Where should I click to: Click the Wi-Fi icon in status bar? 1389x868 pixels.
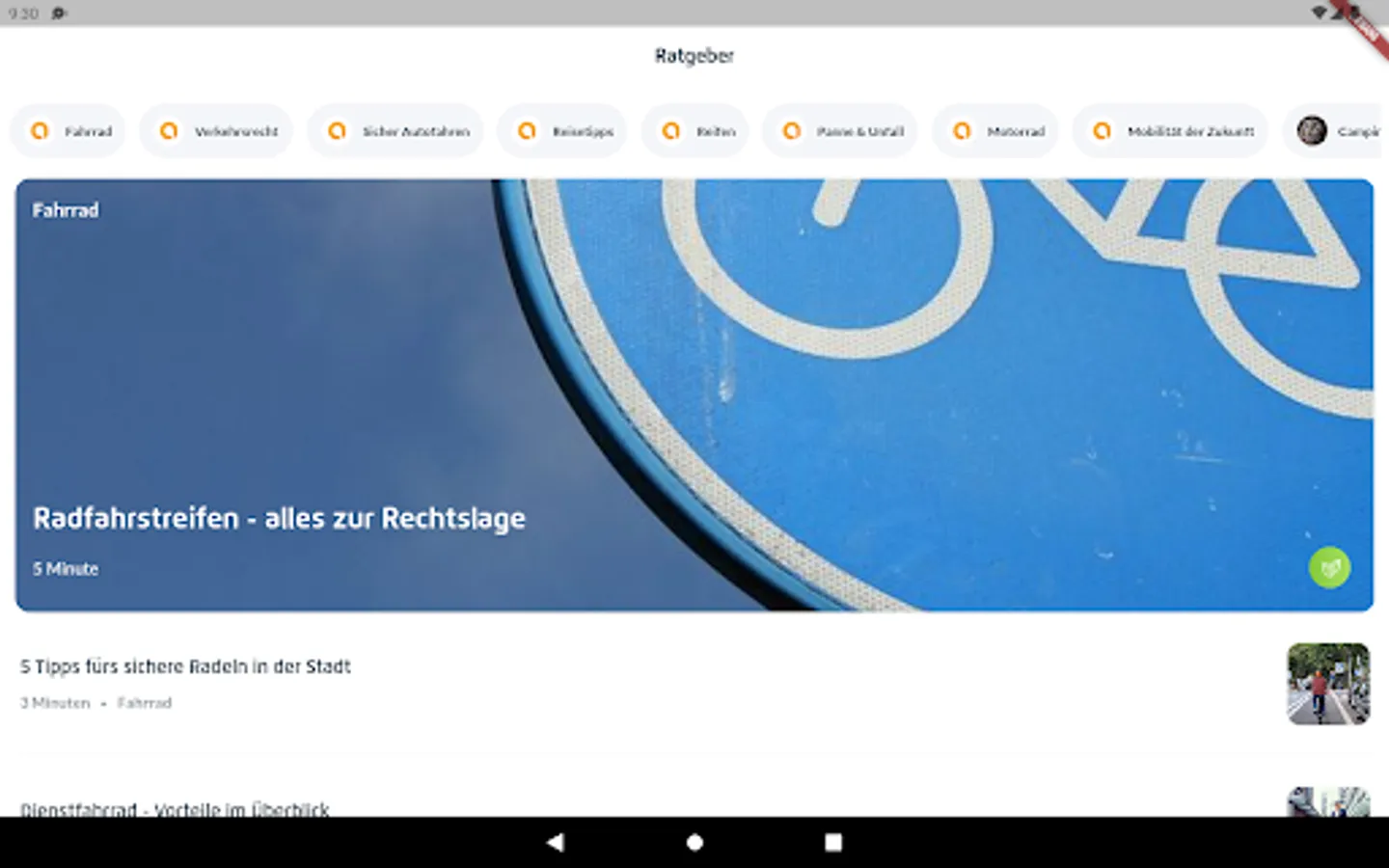coord(1319,13)
